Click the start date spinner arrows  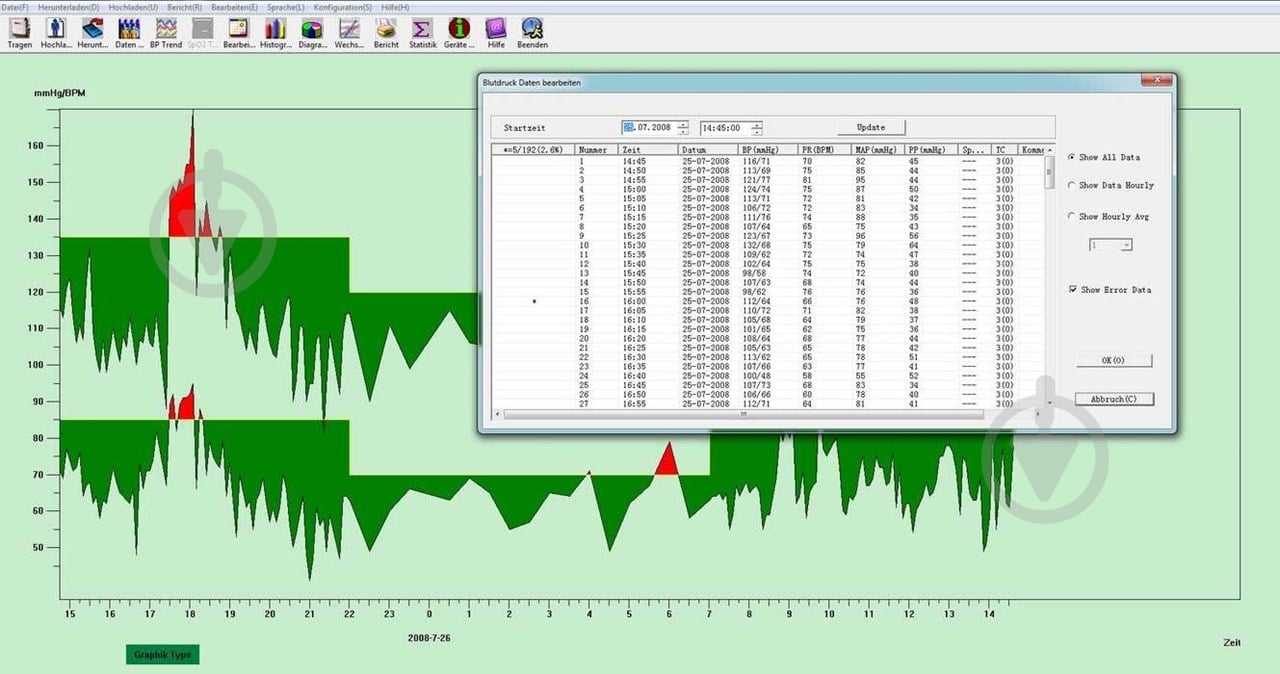(x=683, y=128)
